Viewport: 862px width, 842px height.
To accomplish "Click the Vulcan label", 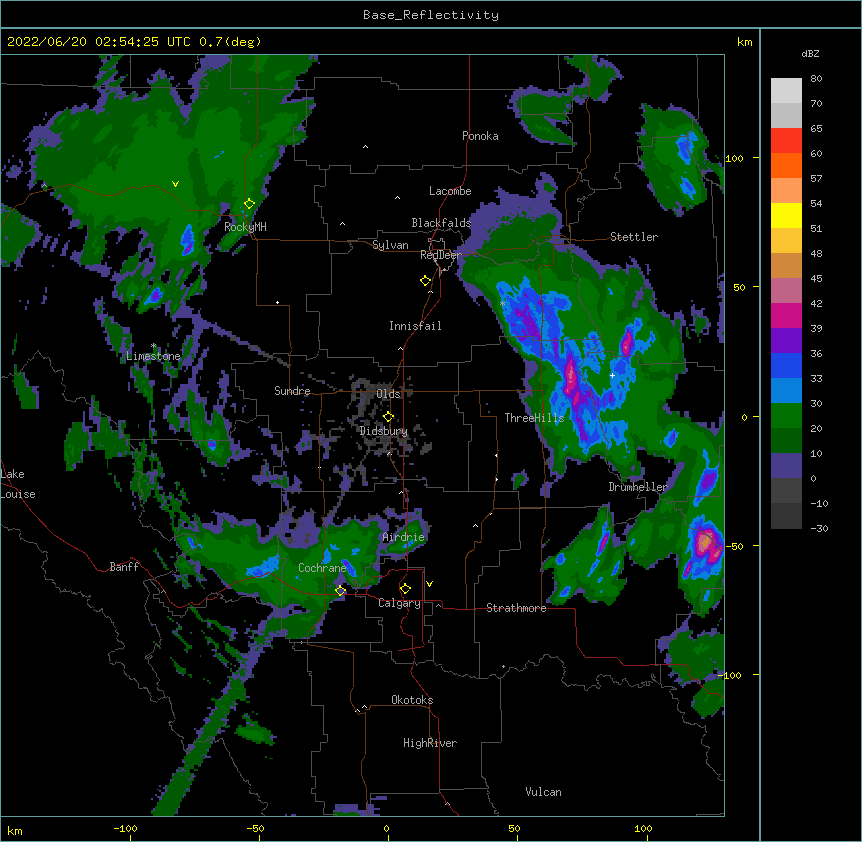I will pos(543,792).
